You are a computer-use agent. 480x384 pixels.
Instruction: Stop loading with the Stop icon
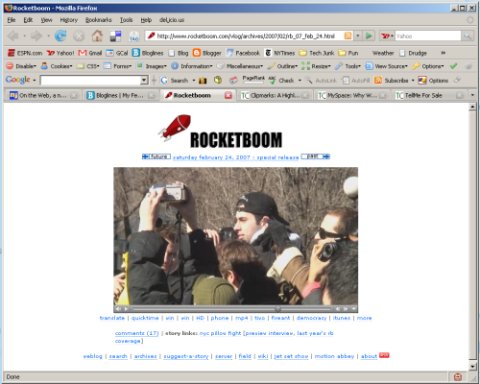[79, 36]
